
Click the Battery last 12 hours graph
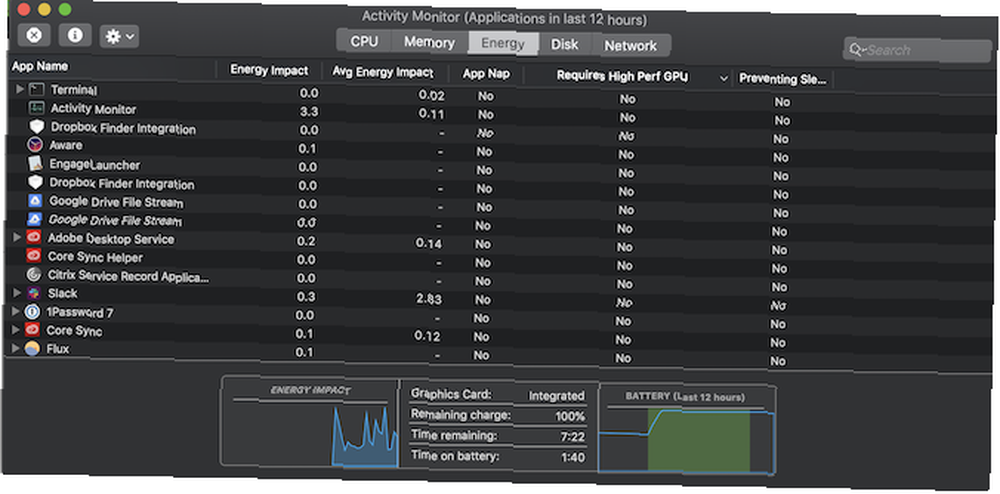tap(687, 430)
